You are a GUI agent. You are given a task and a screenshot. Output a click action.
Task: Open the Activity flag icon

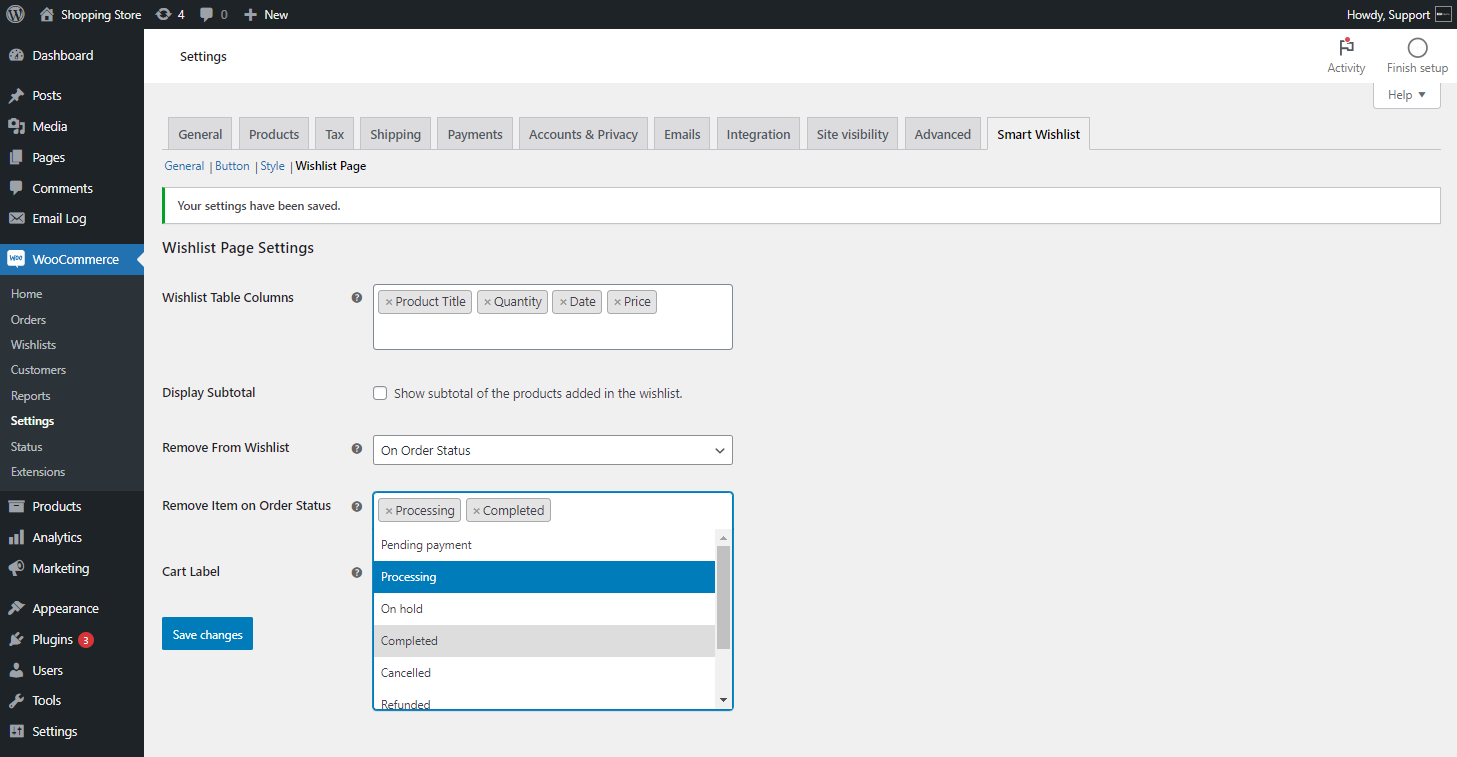1346,47
